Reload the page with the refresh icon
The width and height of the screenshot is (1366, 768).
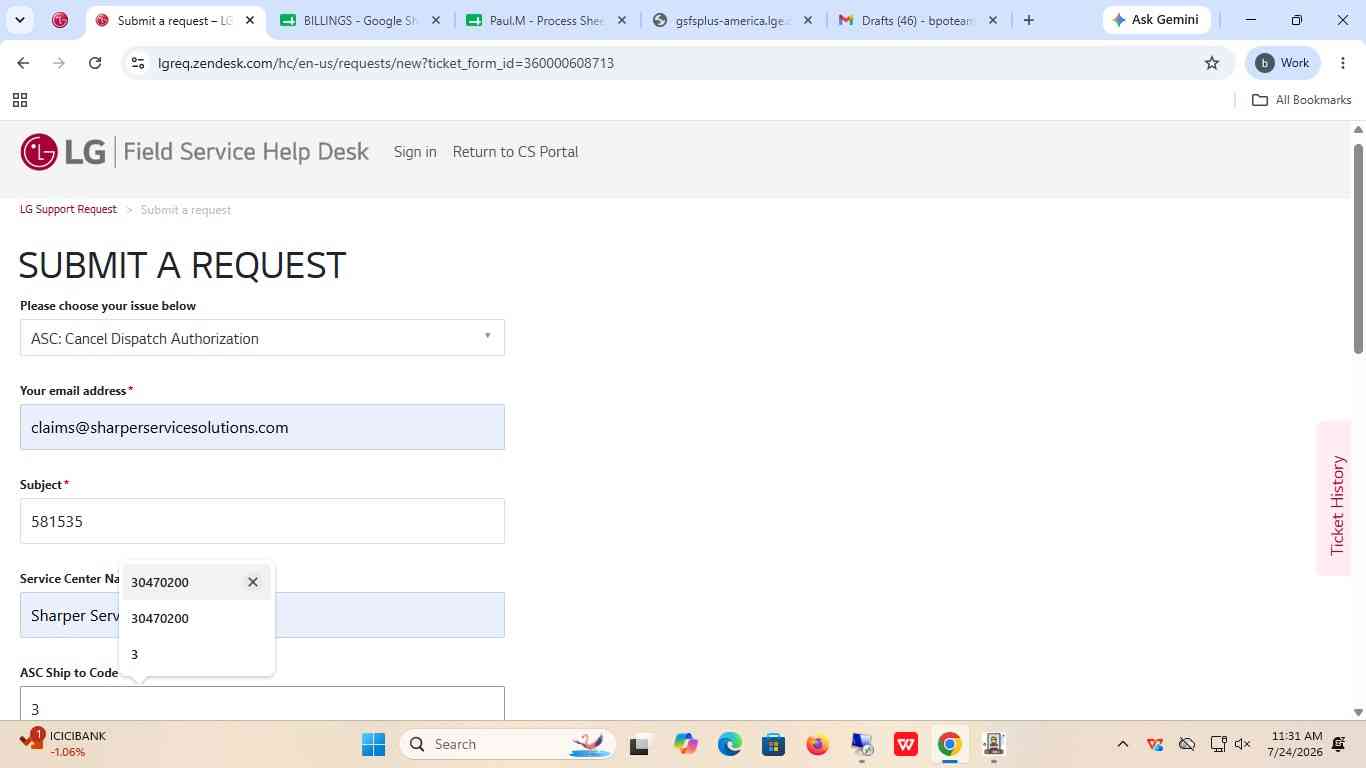[95, 63]
